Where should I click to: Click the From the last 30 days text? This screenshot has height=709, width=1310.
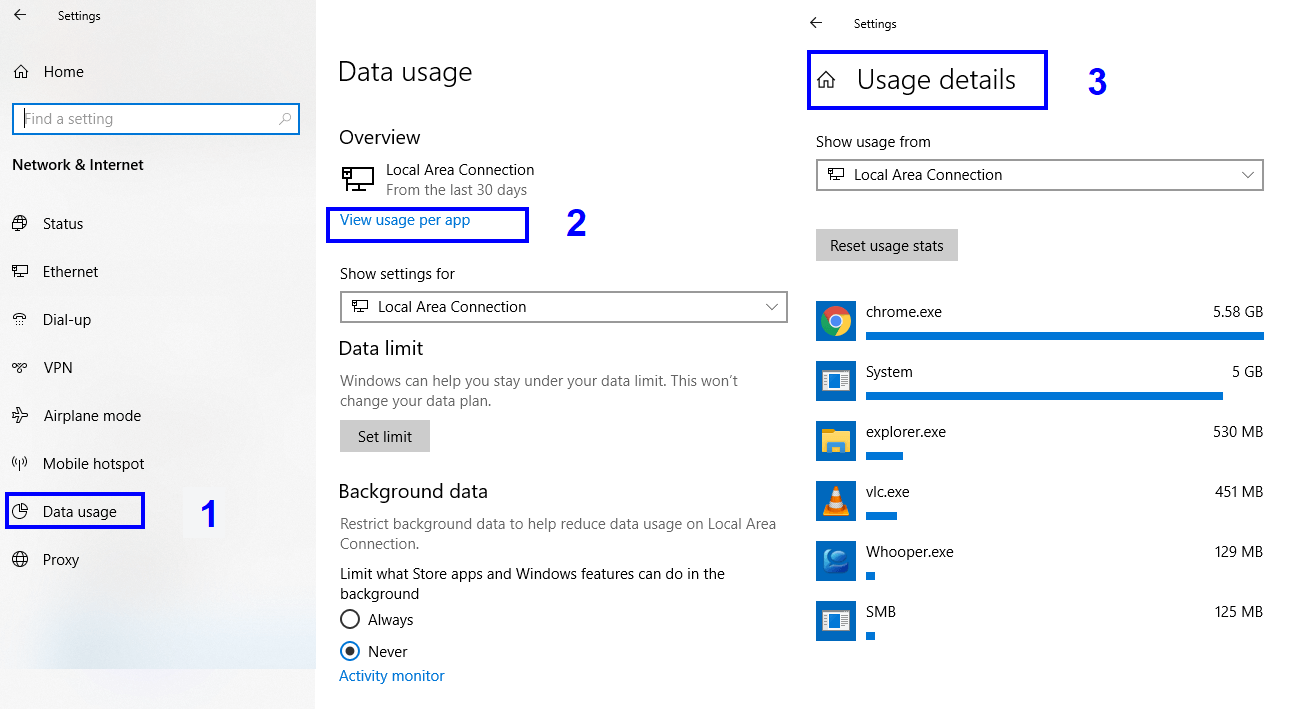[456, 190]
